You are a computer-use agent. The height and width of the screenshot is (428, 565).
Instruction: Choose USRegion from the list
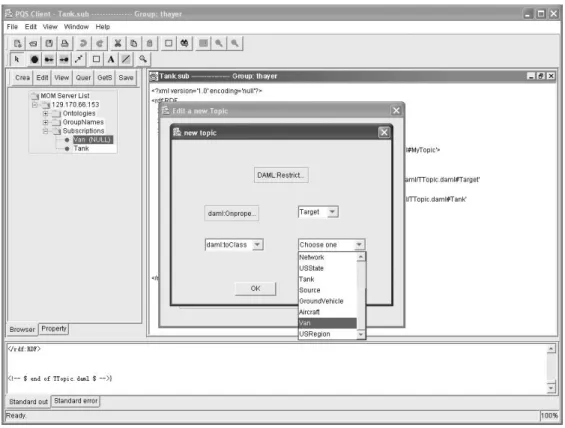328,334
